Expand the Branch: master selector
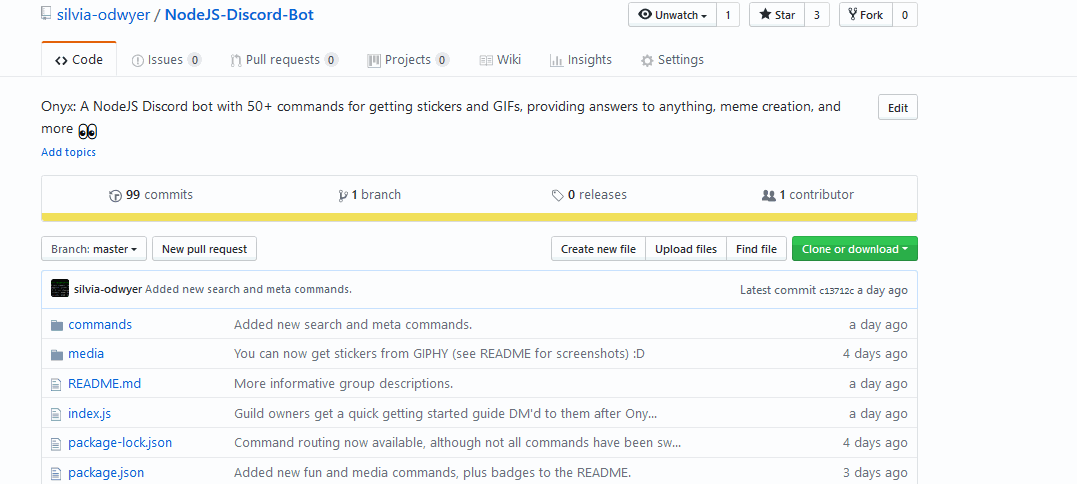The image size is (1077, 484). tap(95, 249)
